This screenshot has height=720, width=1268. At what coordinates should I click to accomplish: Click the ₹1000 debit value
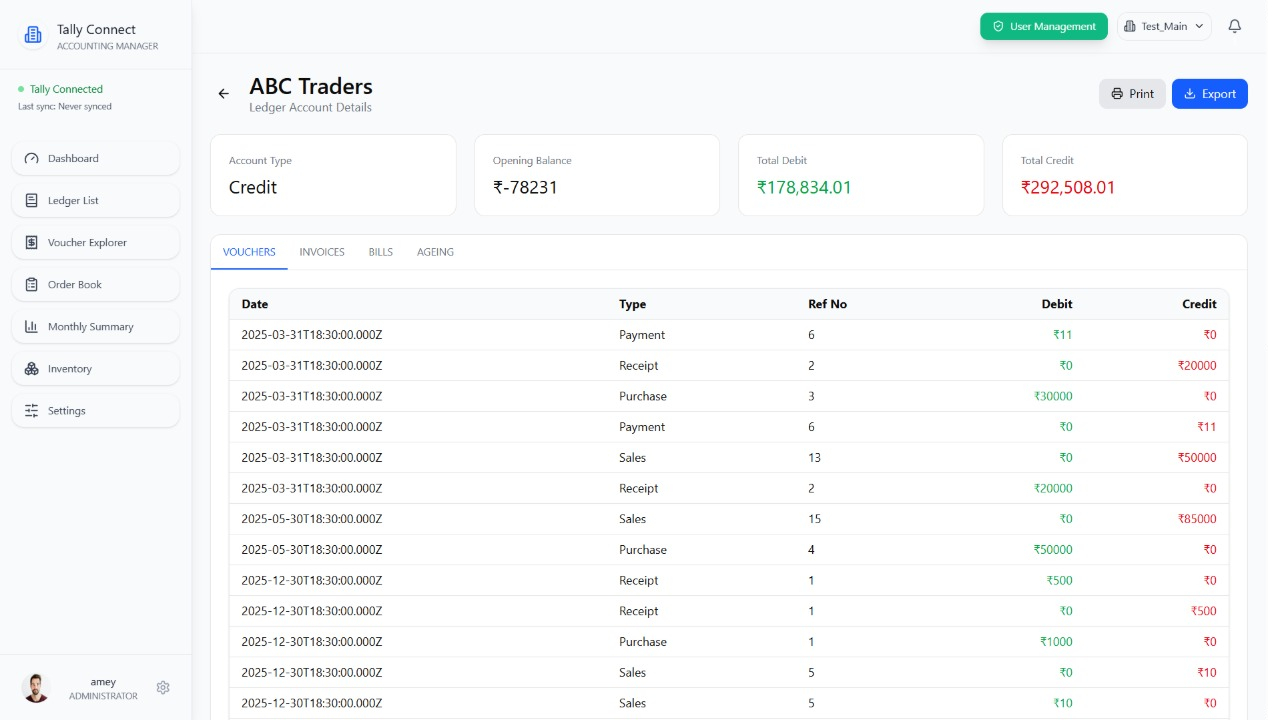click(1056, 642)
